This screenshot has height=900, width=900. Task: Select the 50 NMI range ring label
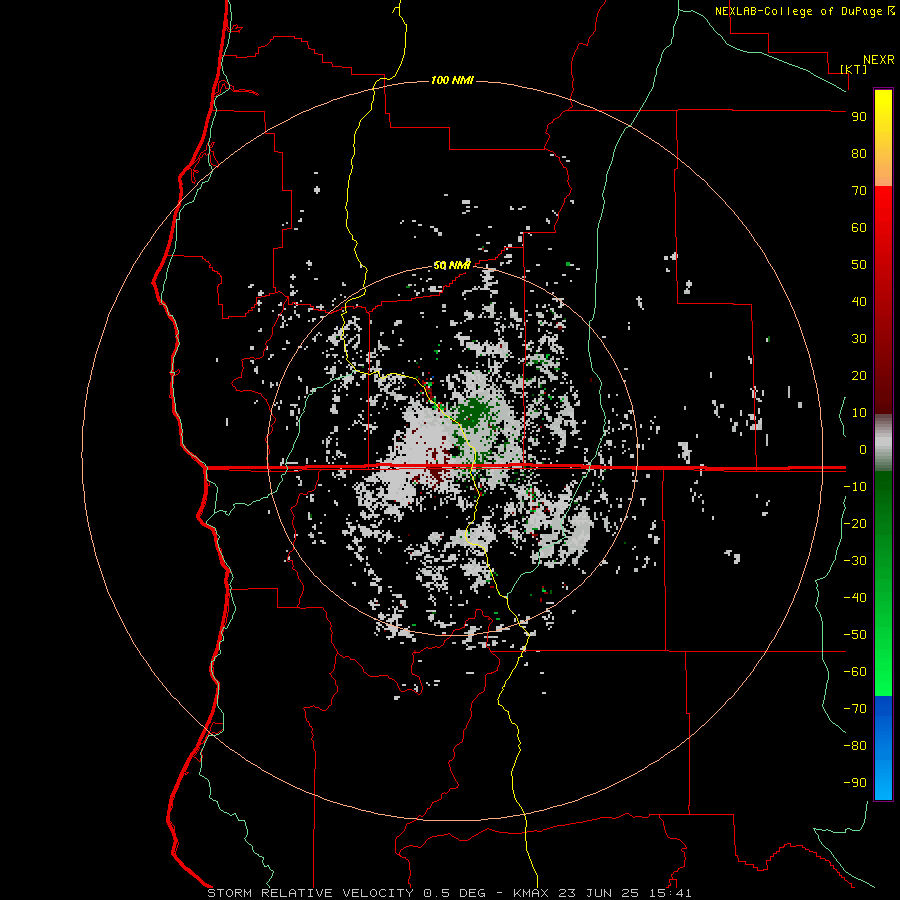click(x=451, y=265)
